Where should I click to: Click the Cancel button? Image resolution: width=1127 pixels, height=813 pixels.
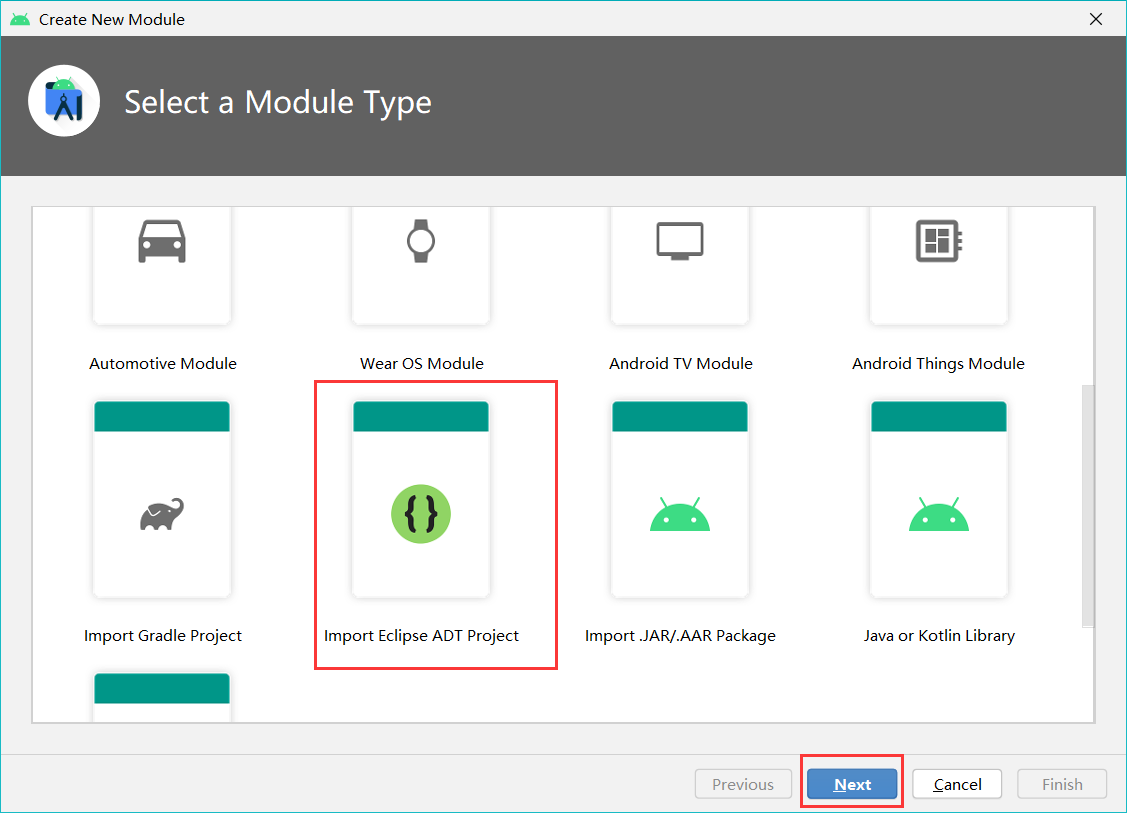[957, 784]
